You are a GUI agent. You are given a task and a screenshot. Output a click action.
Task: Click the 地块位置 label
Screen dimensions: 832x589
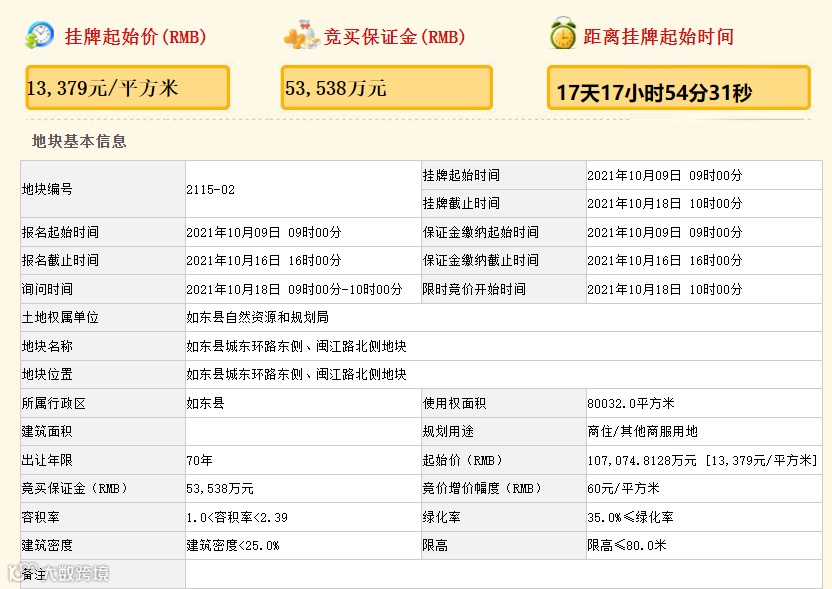47,374
